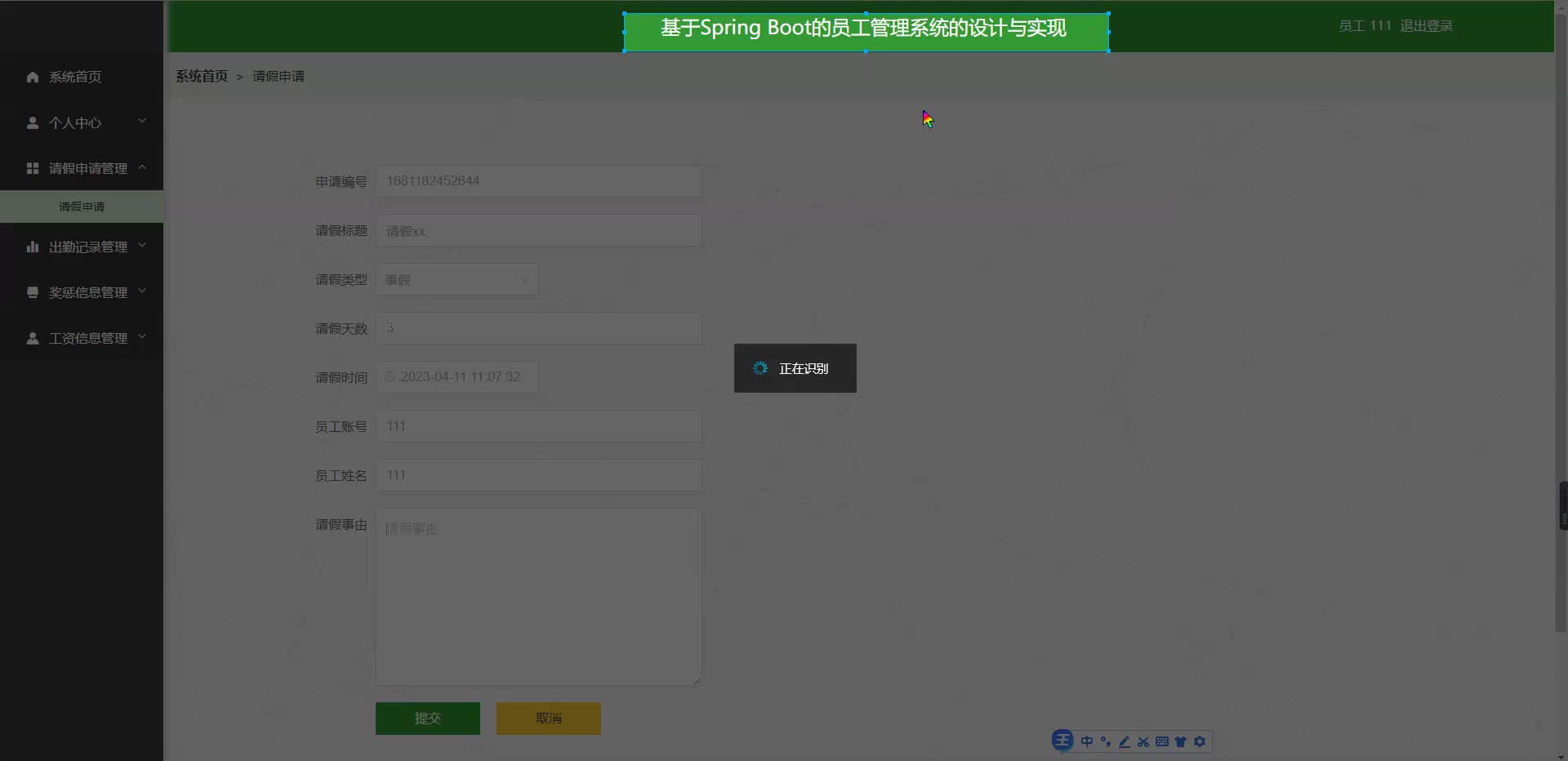Click the 申请编号 input field
This screenshot has height=761, width=1568.
point(539,181)
